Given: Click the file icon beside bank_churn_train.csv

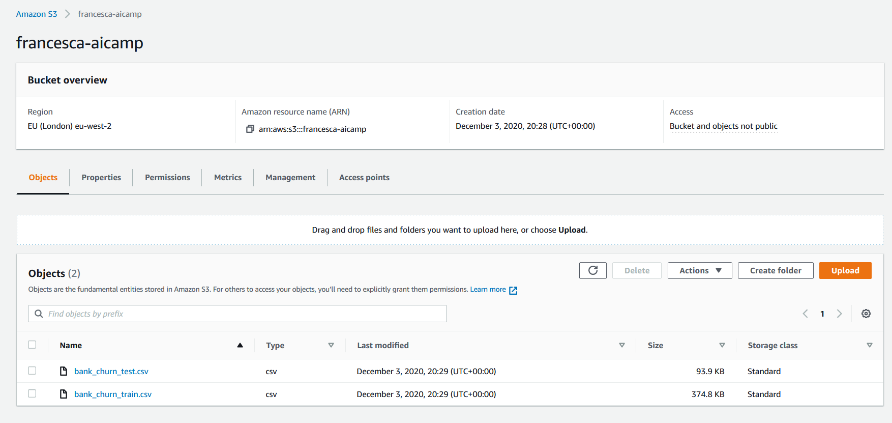Looking at the screenshot, I should tap(64, 394).
